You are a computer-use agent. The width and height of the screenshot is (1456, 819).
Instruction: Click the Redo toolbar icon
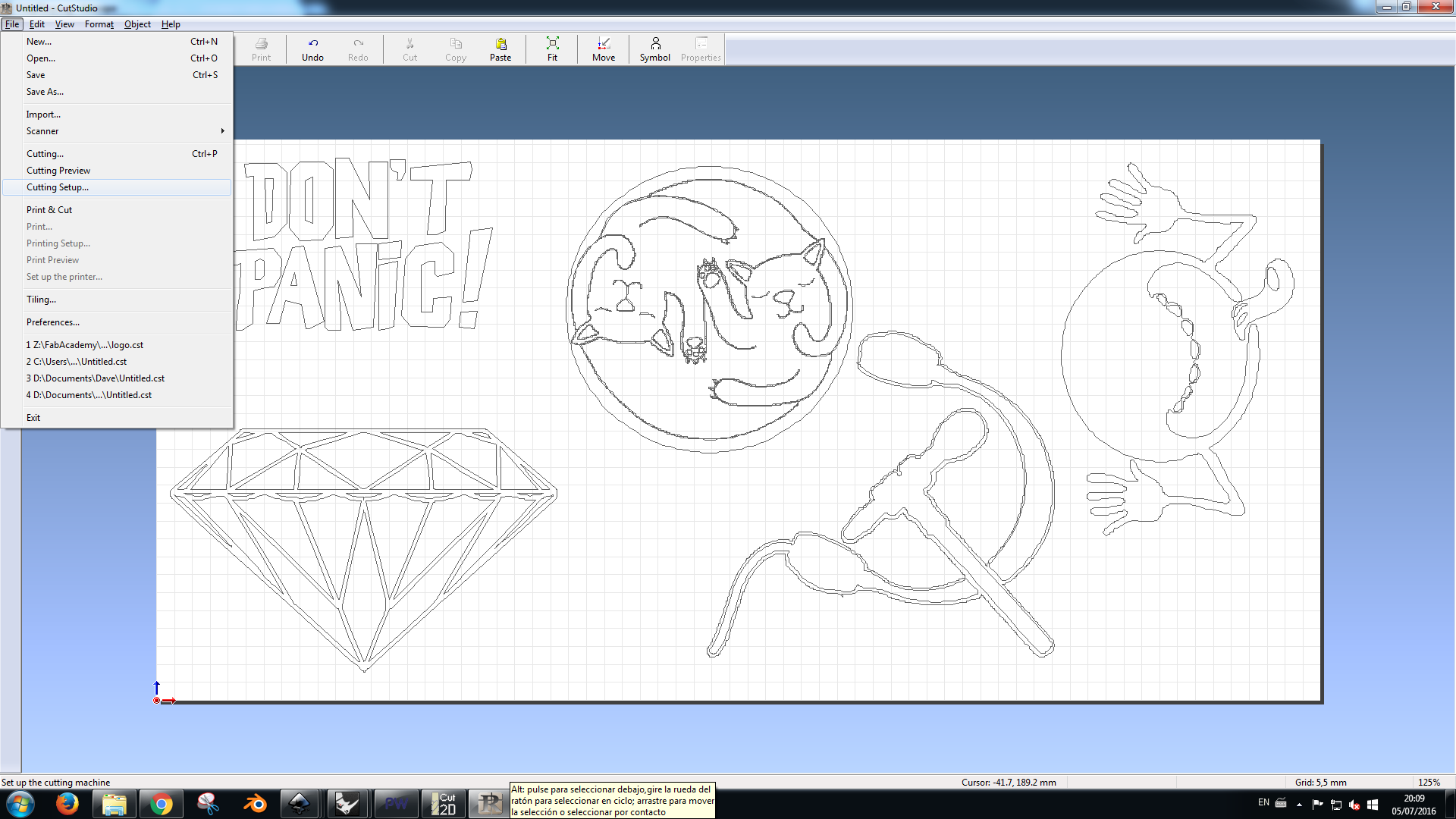(358, 49)
